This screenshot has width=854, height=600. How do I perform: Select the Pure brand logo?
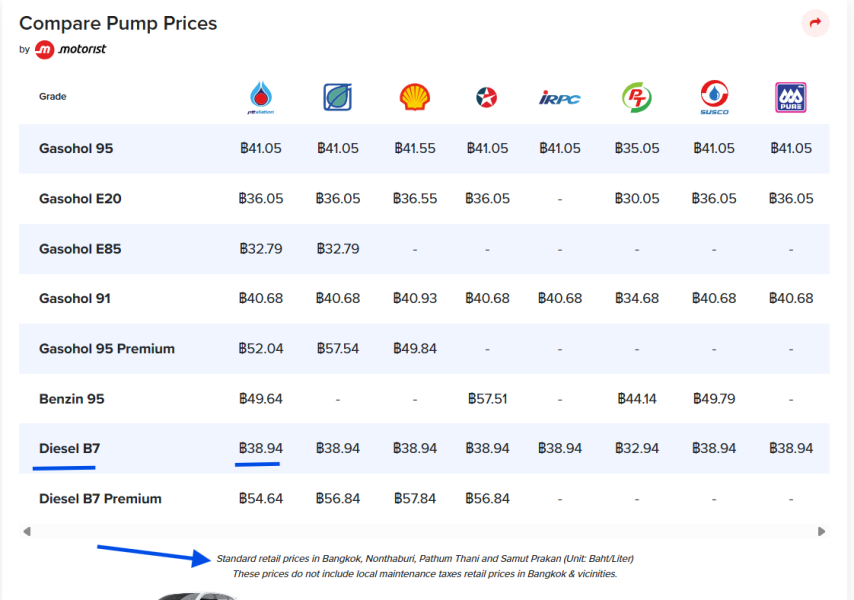click(x=791, y=97)
